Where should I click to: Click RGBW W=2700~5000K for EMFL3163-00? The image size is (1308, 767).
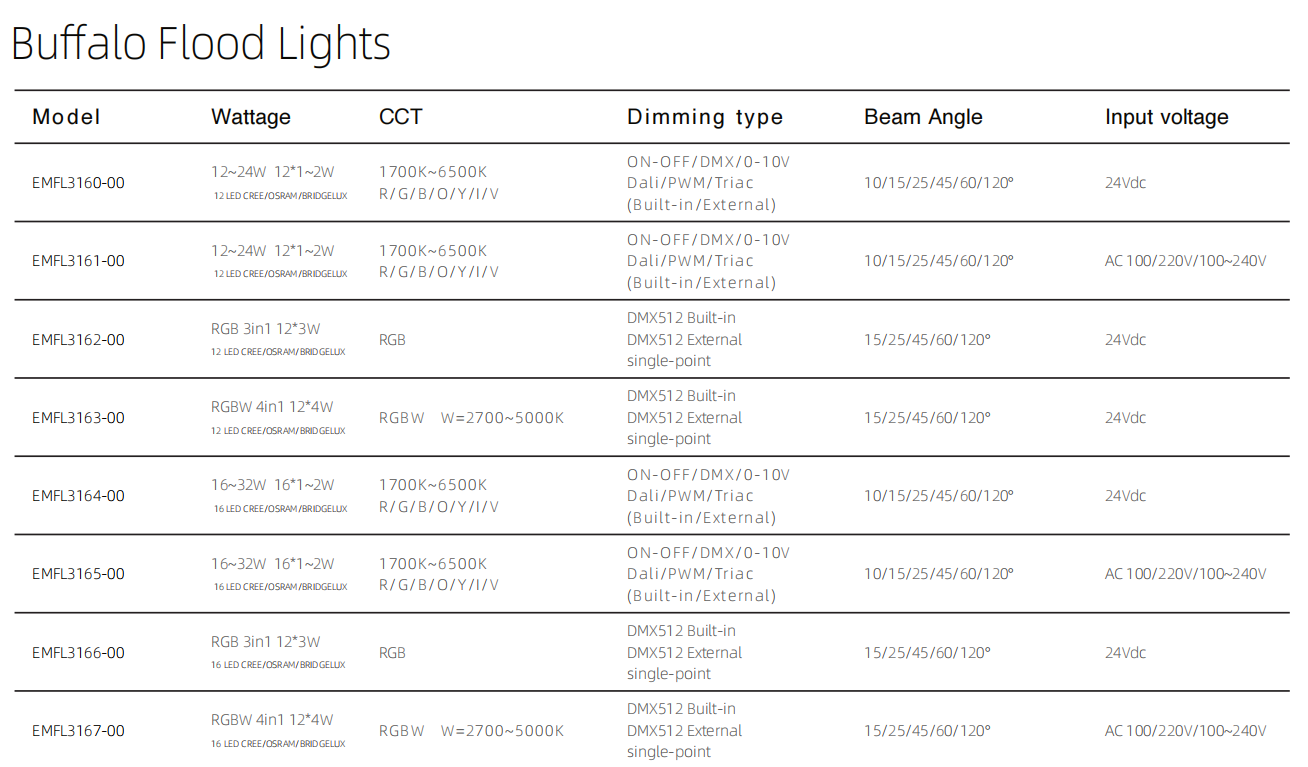(471, 418)
